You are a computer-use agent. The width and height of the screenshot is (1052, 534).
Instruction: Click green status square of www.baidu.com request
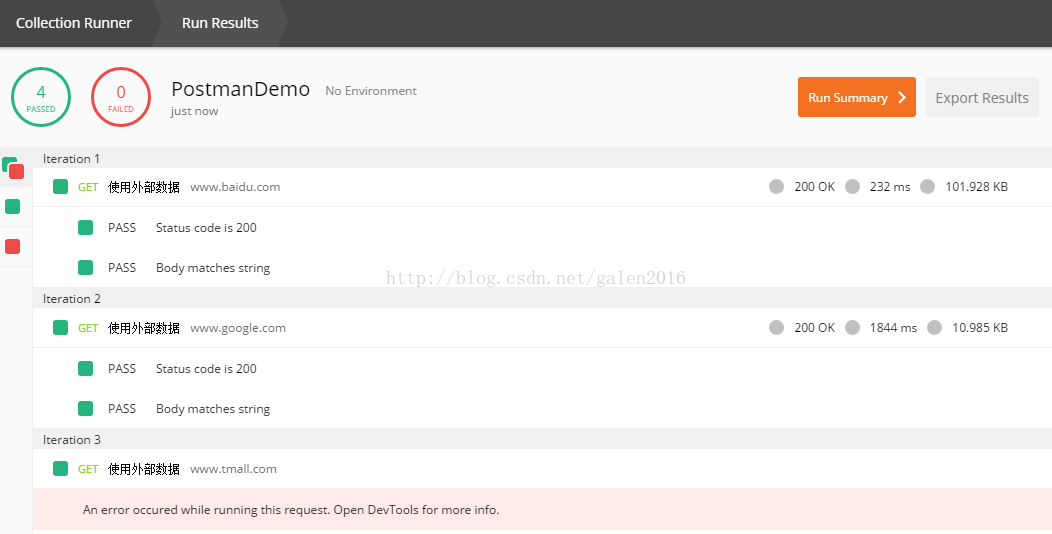(x=60, y=186)
